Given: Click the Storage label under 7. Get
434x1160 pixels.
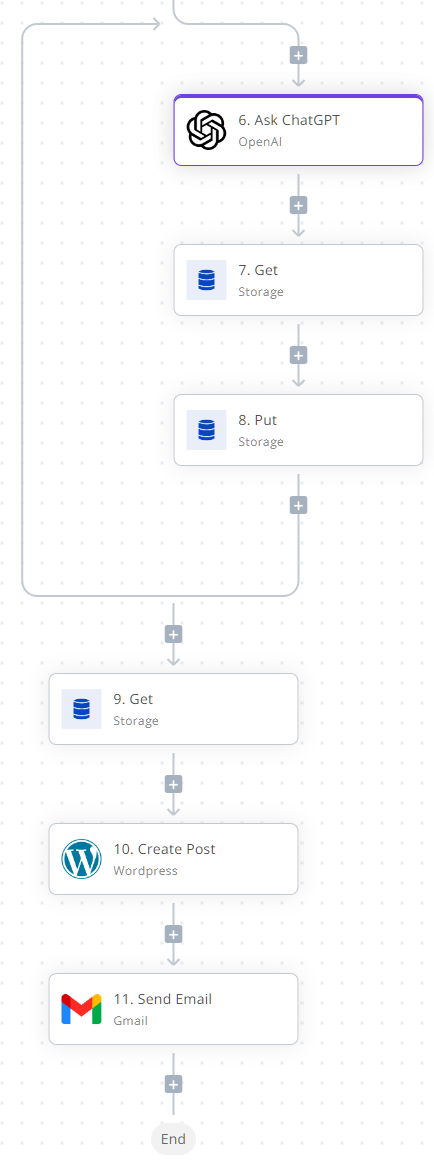Looking at the screenshot, I should point(261,291).
